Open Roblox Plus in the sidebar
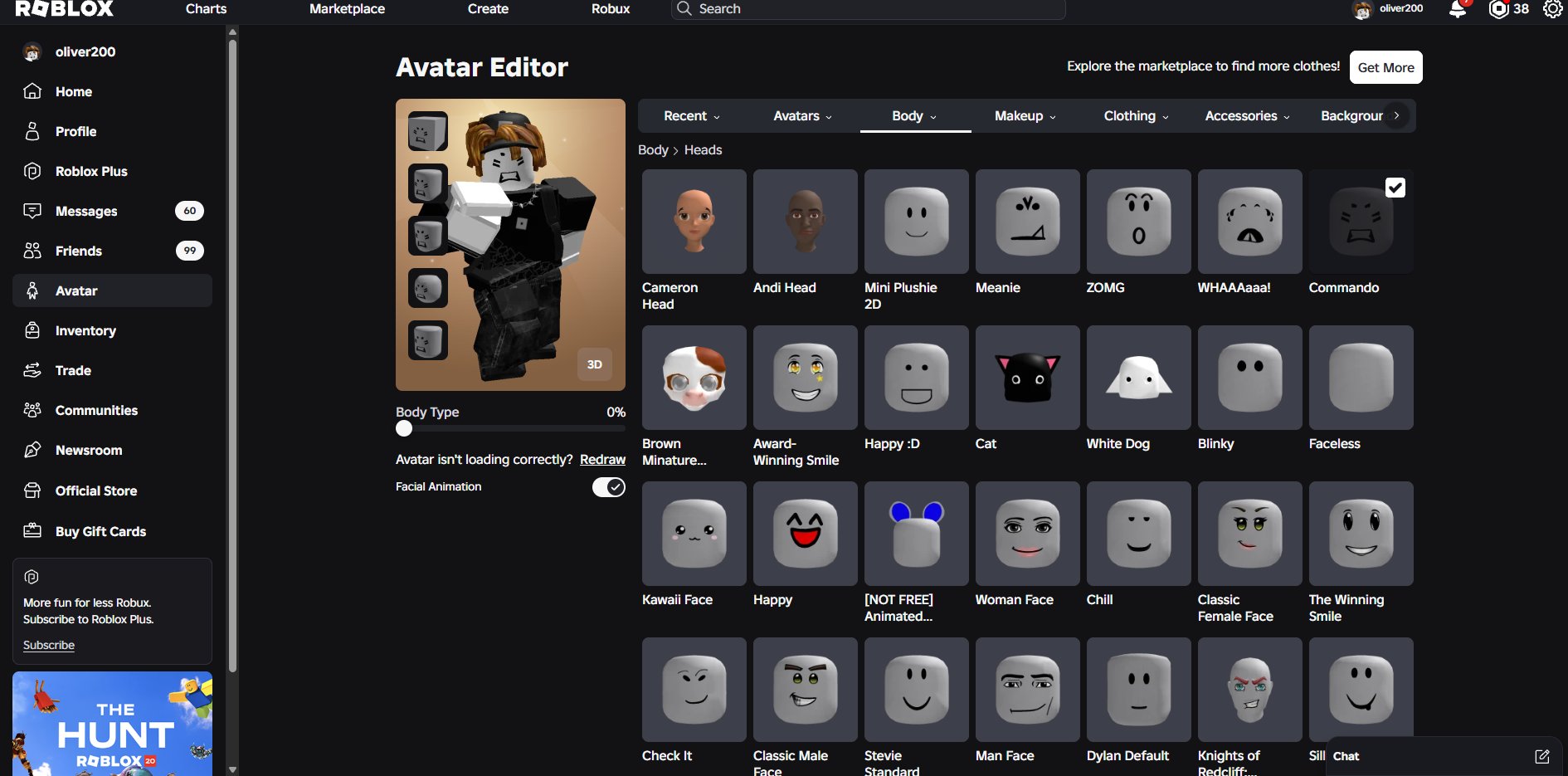 click(x=112, y=171)
